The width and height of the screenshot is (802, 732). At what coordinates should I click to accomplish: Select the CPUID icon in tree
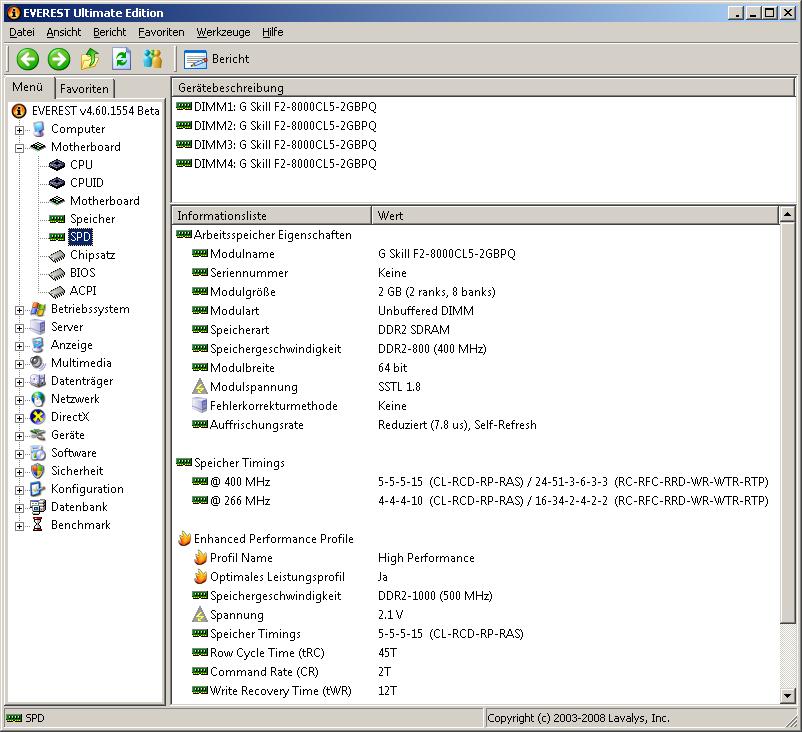[57, 183]
